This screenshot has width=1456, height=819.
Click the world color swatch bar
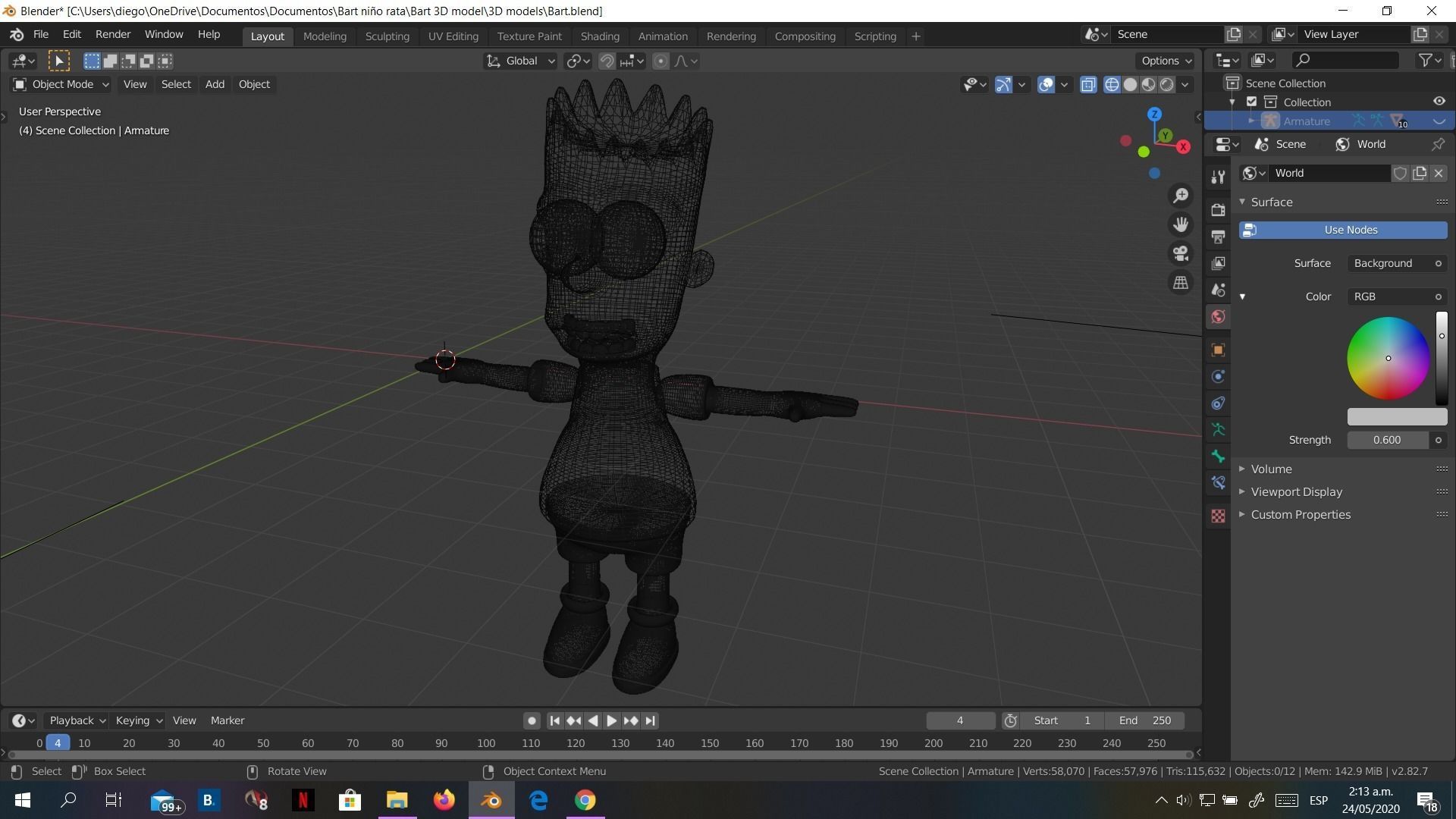coord(1397,416)
